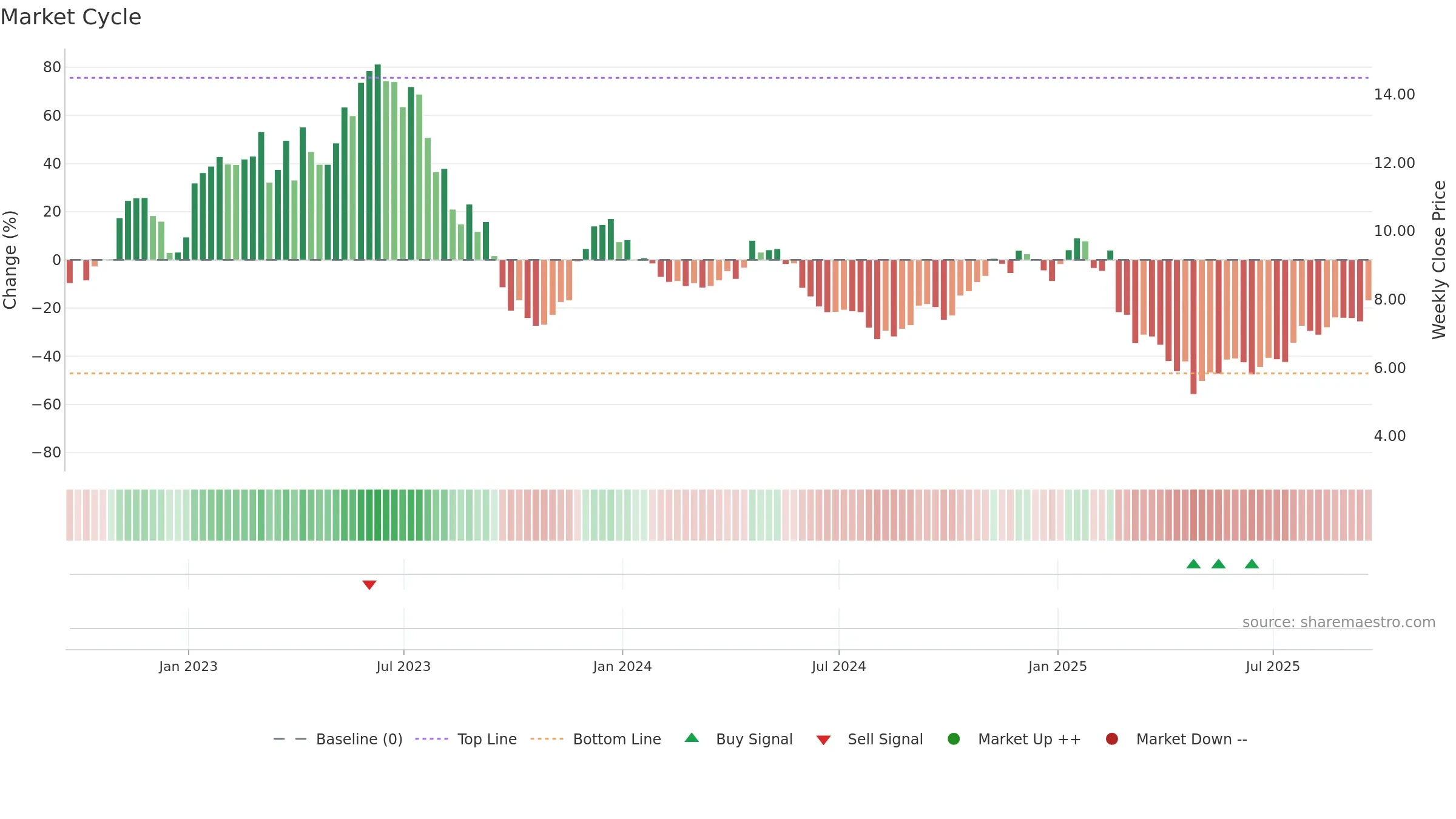Toggle the Top Line legend entry
Image resolution: width=1456 pixels, height=819 pixels.
click(466, 739)
